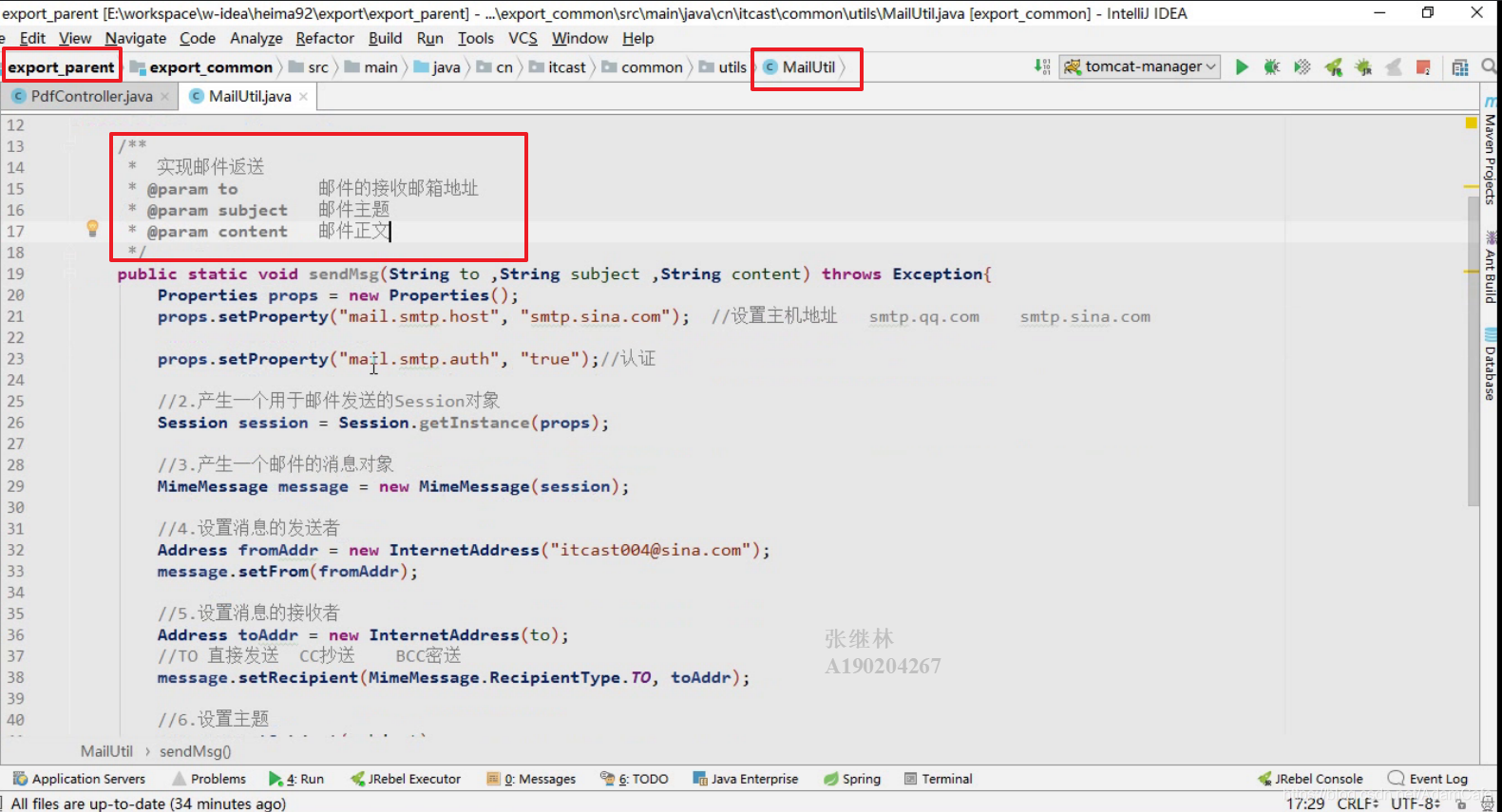The image size is (1502, 812).
Task: Start debugging with the bug icon
Action: click(1272, 66)
